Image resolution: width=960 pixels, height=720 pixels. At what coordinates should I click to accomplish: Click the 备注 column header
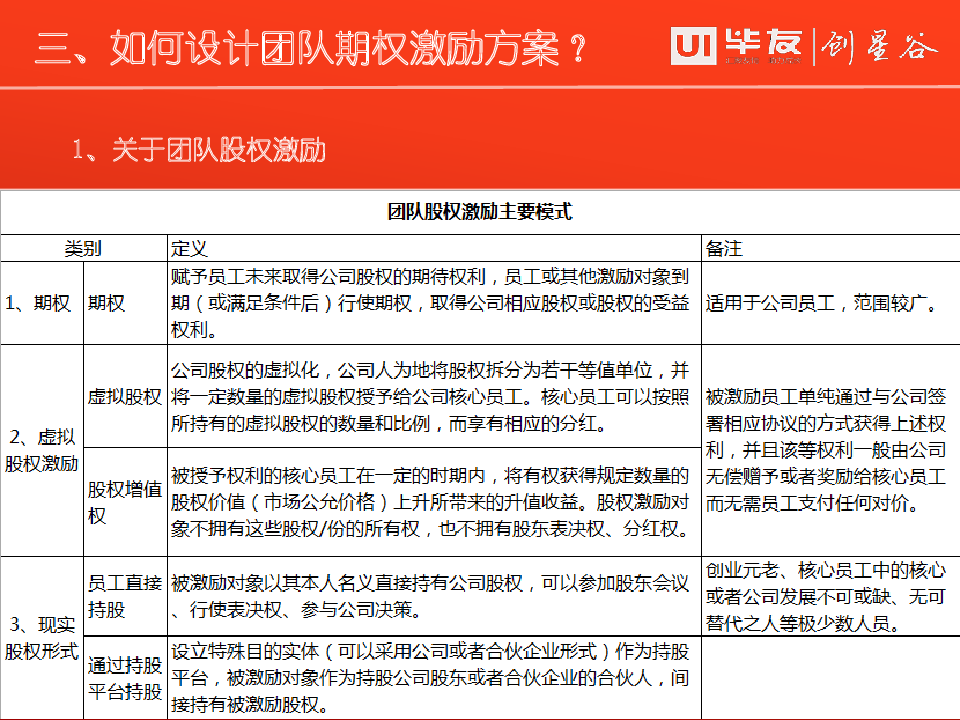(724, 248)
